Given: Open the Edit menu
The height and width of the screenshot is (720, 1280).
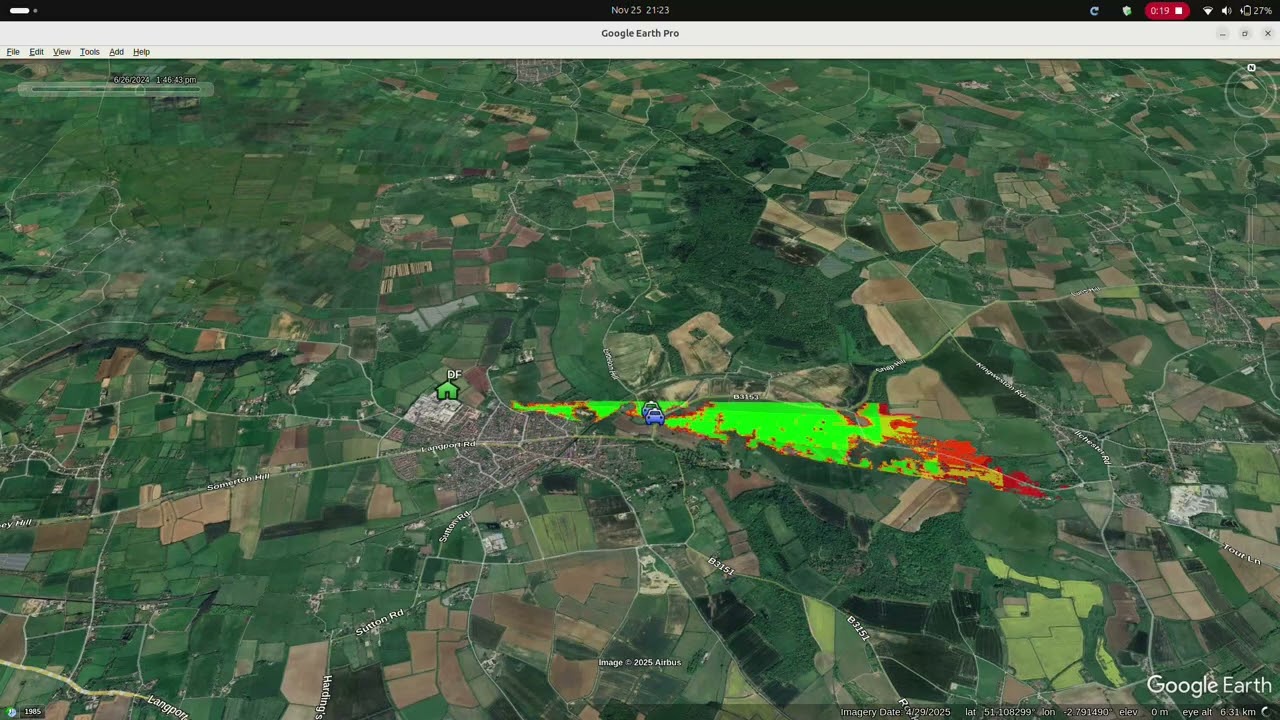Looking at the screenshot, I should (x=36, y=52).
